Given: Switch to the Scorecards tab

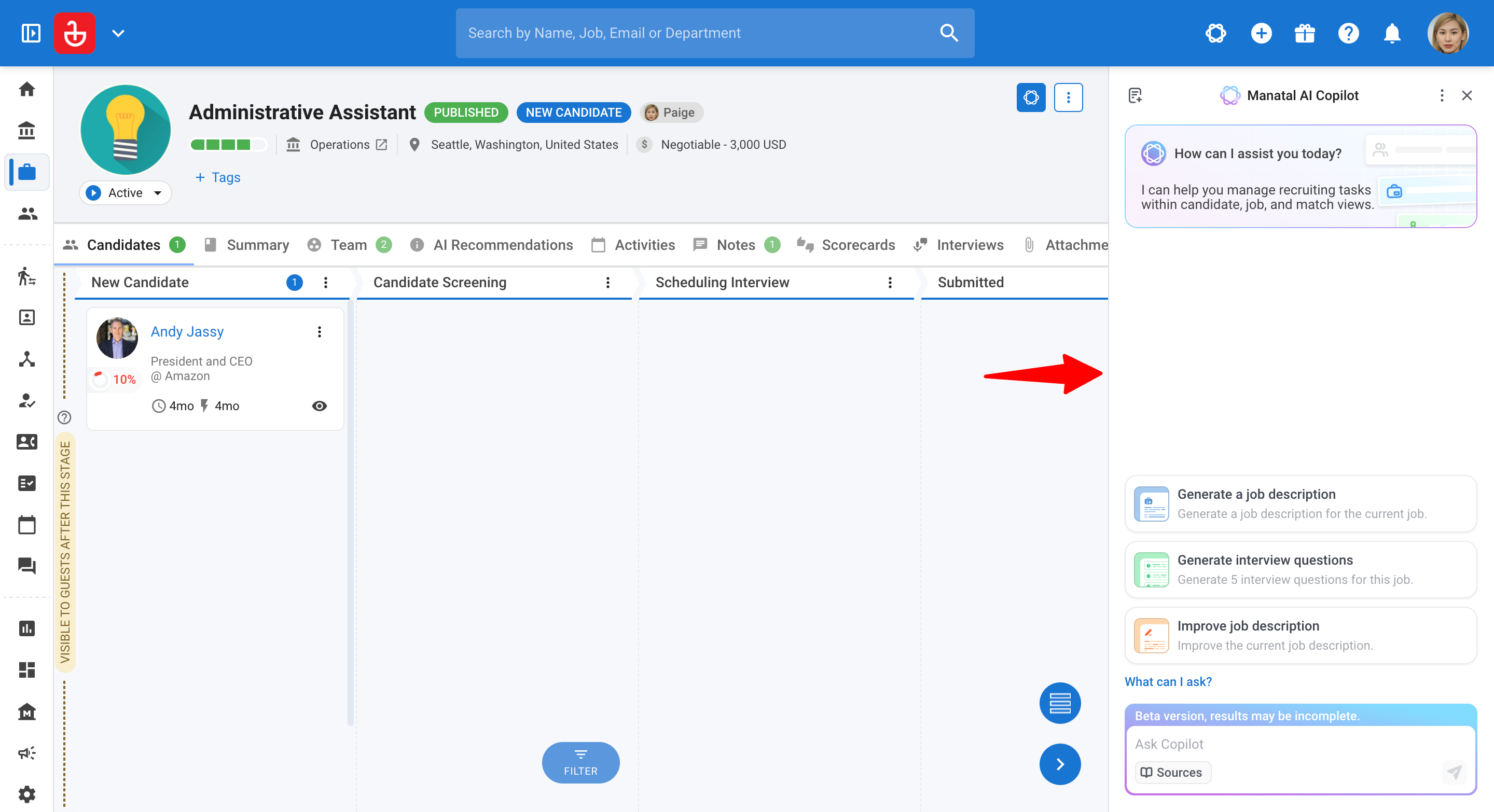Looking at the screenshot, I should 846,245.
